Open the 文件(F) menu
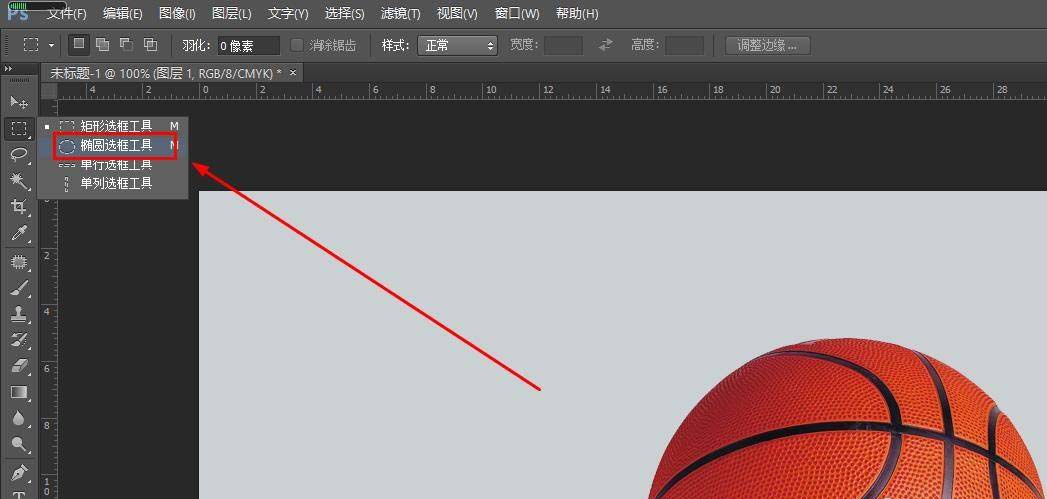The width and height of the screenshot is (1047, 499). coord(67,13)
